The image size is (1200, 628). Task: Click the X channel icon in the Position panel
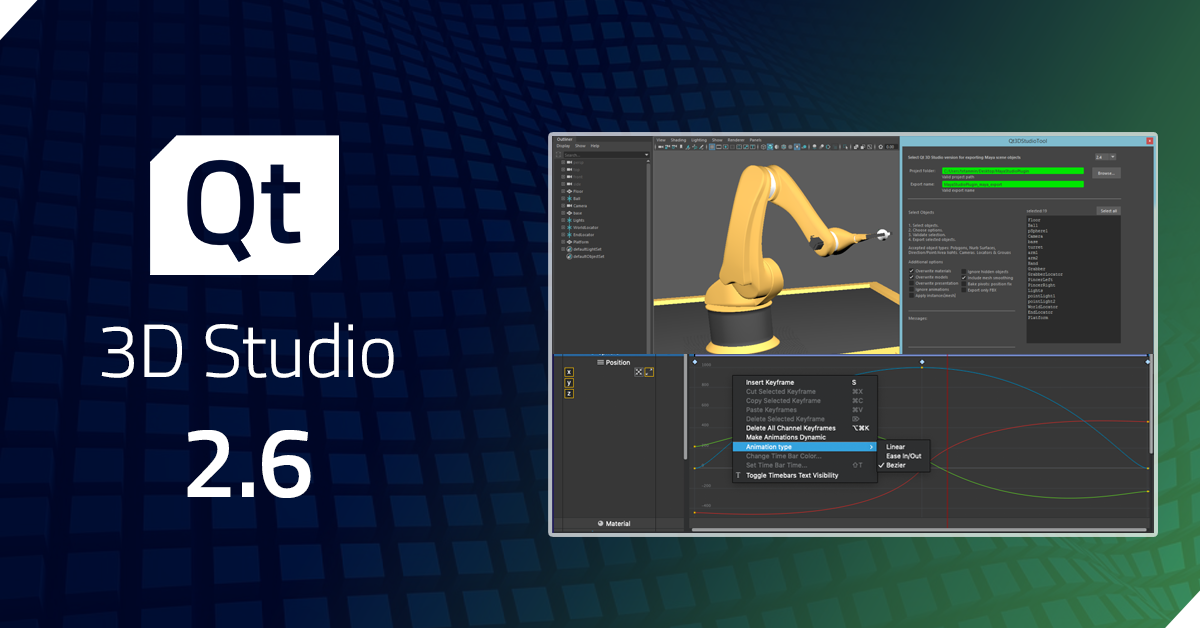tap(568, 372)
